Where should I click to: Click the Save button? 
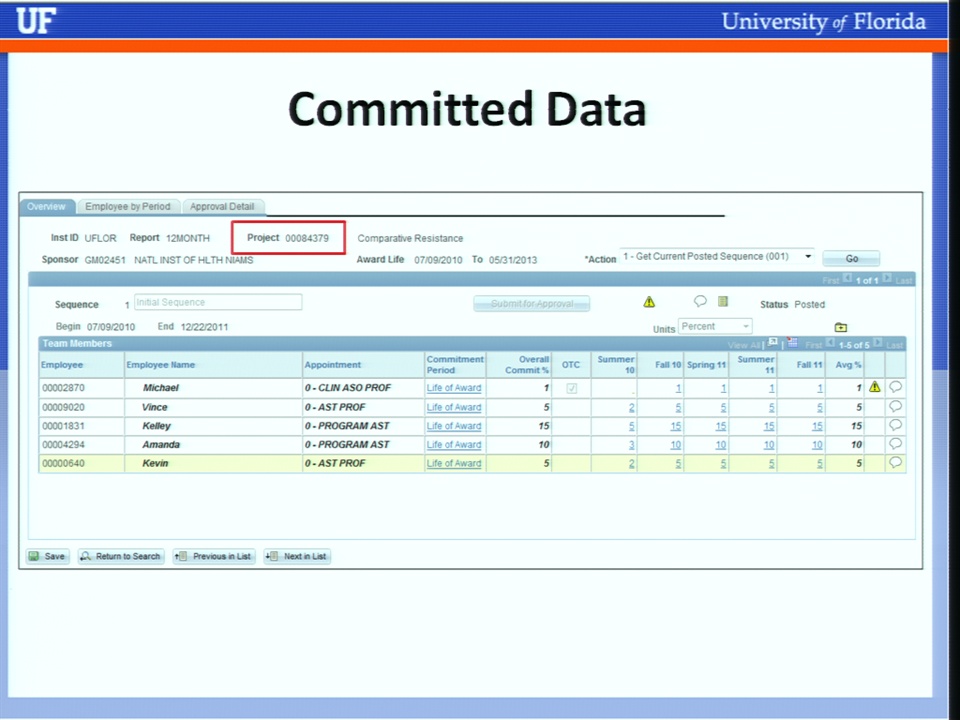click(48, 556)
